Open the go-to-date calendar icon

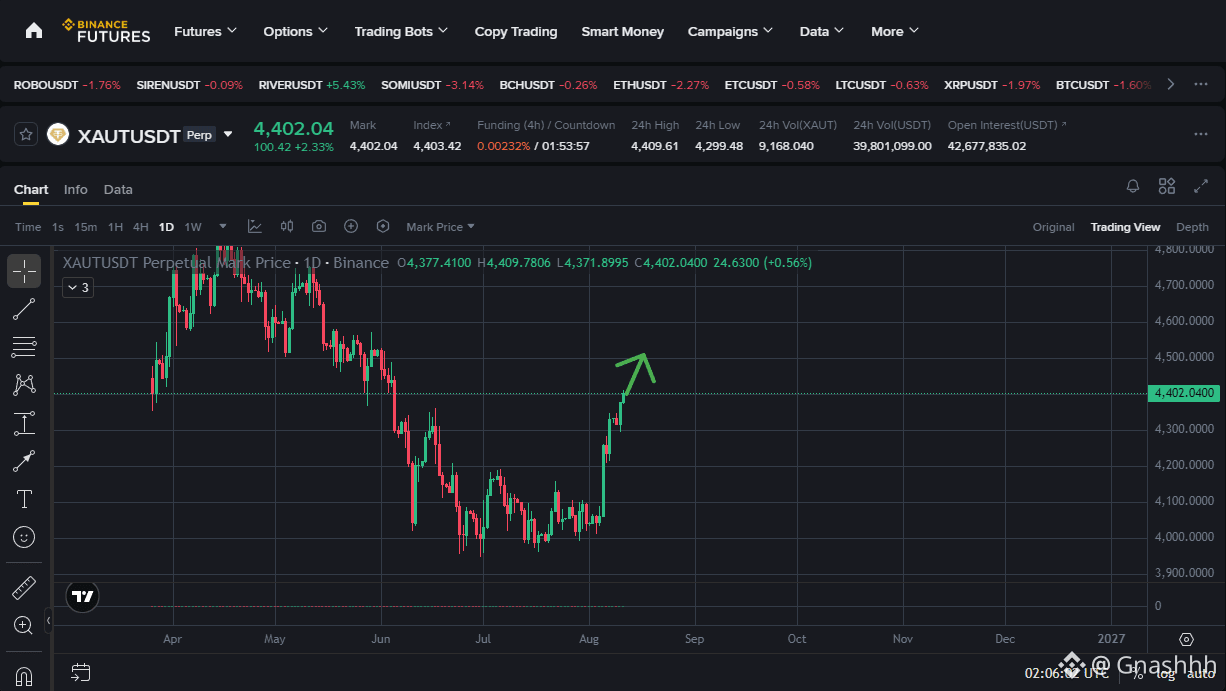81,672
